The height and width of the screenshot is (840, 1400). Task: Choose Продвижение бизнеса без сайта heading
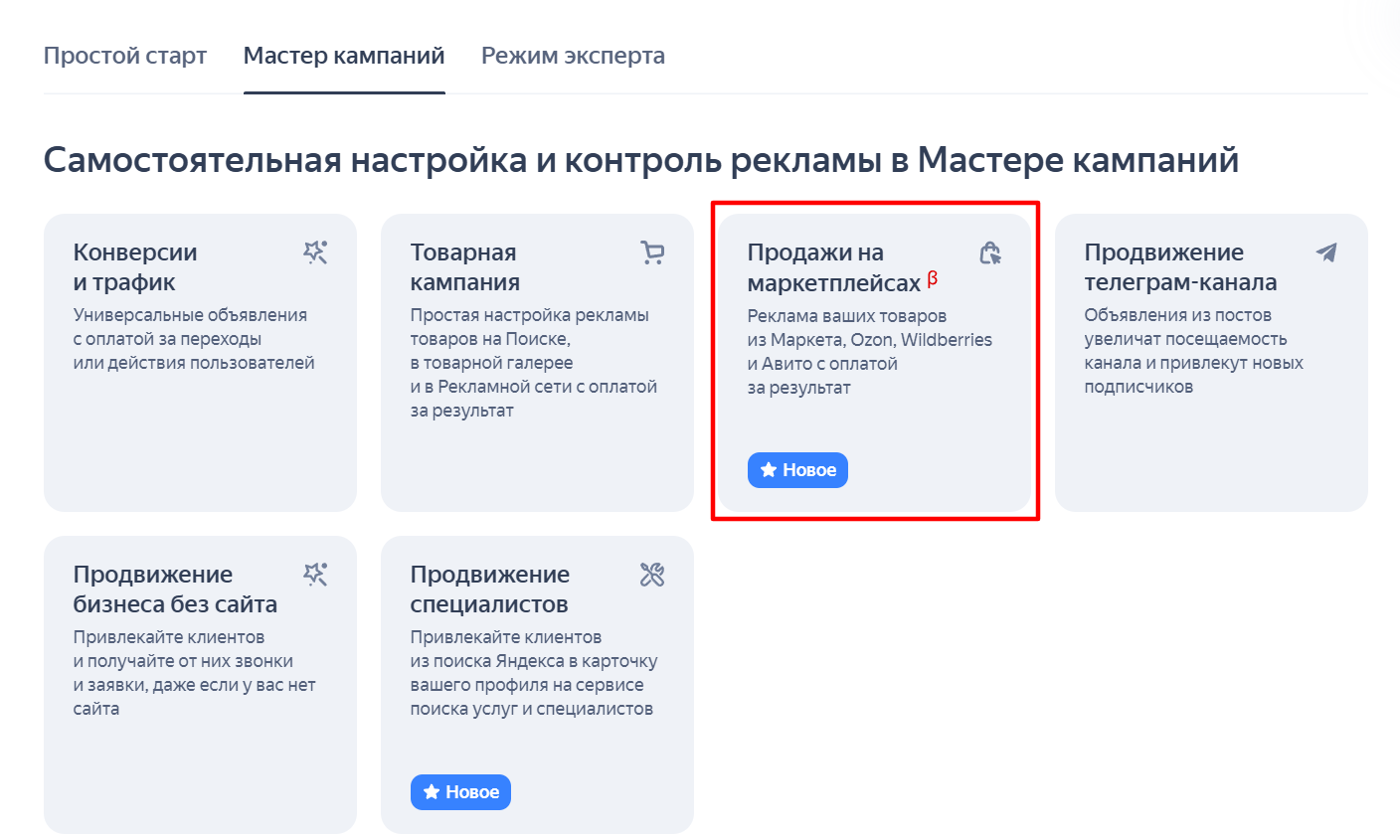click(175, 589)
